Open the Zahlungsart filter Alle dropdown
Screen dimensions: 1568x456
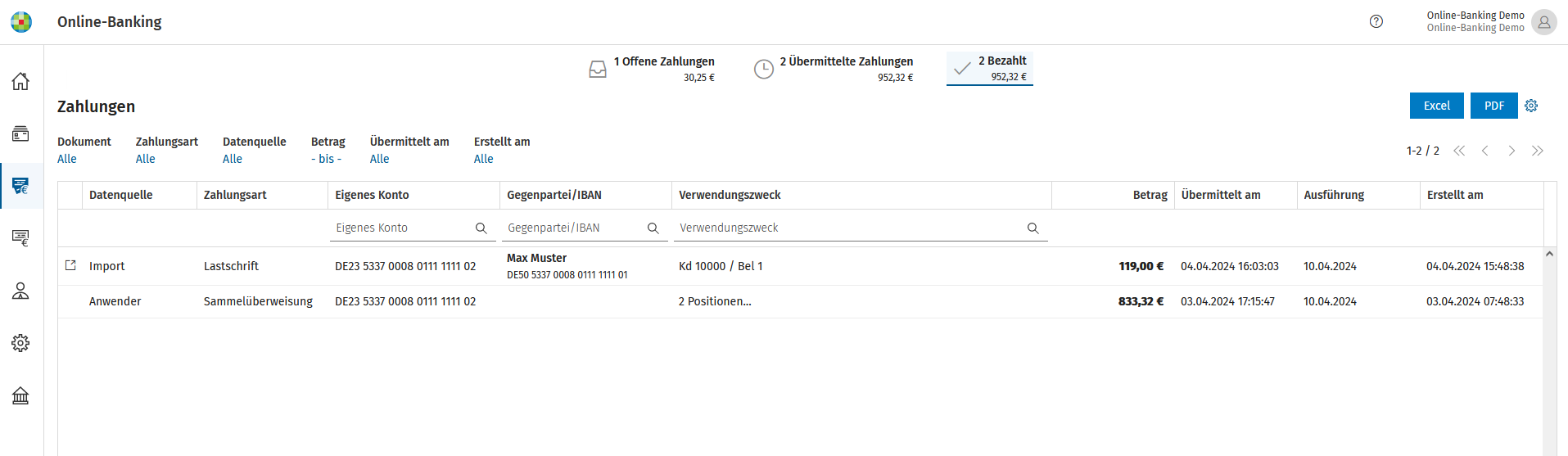[x=146, y=159]
